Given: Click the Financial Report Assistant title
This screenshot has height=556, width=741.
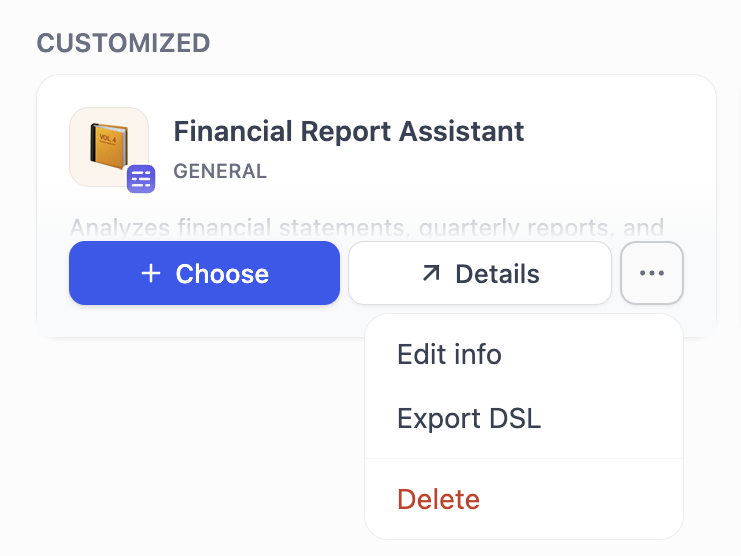Looking at the screenshot, I should pyautogui.click(x=349, y=131).
